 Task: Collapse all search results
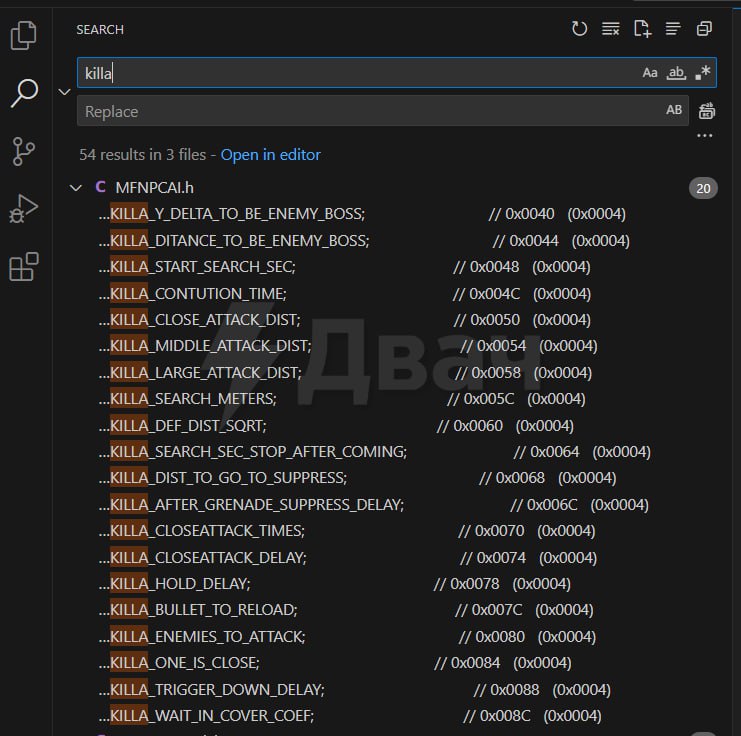705,29
